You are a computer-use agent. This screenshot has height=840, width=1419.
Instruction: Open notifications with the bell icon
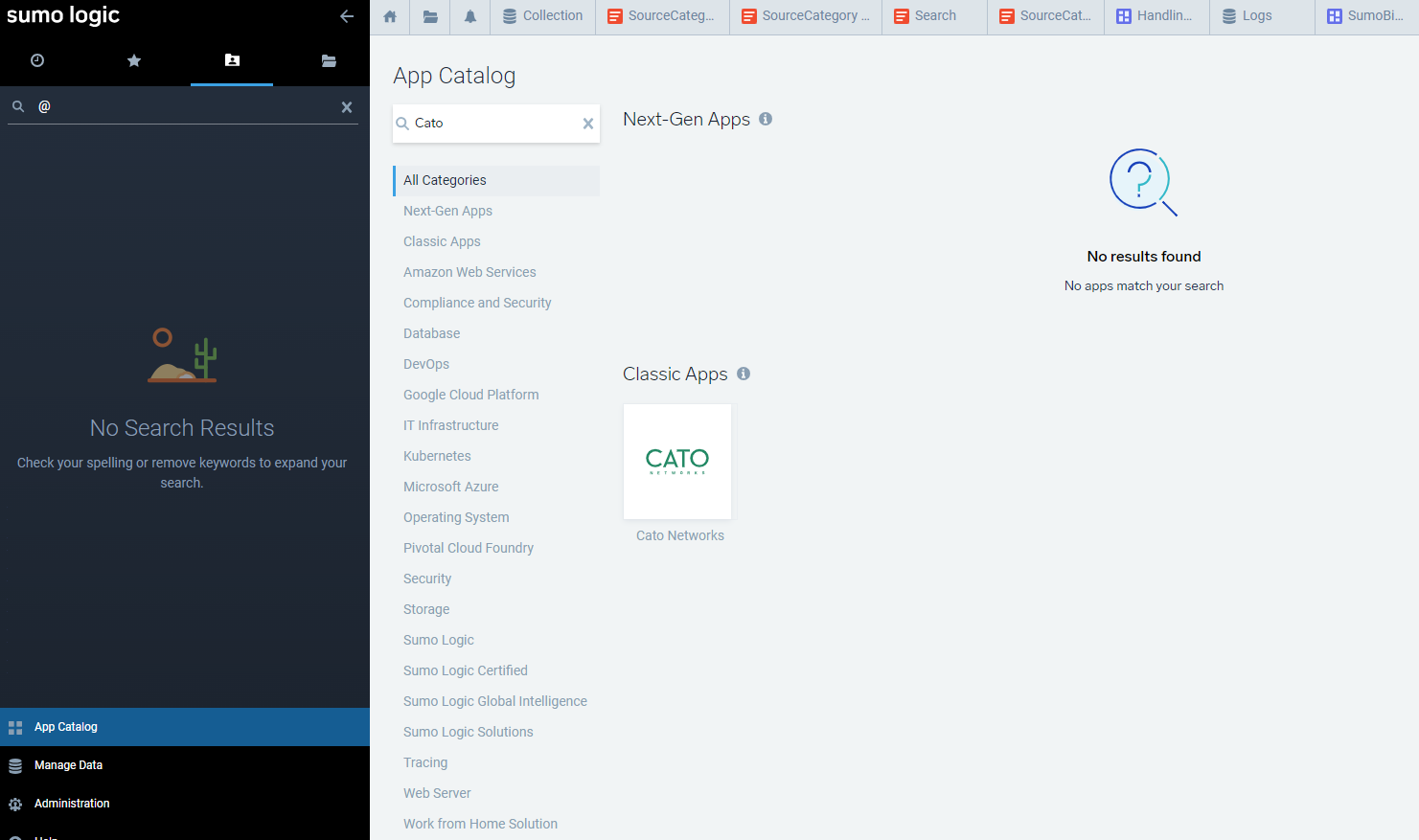point(469,16)
